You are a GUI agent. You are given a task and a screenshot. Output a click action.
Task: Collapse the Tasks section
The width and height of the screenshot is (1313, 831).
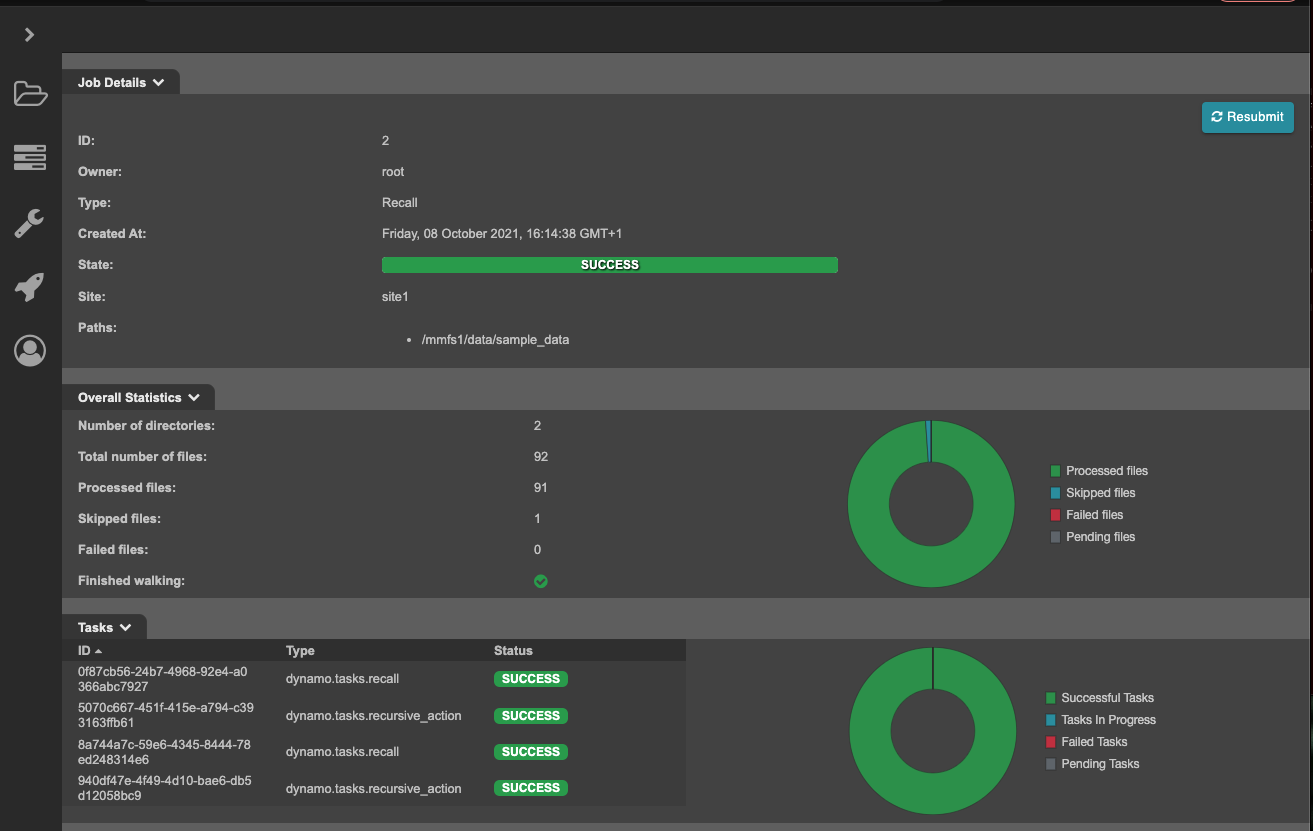coord(104,628)
